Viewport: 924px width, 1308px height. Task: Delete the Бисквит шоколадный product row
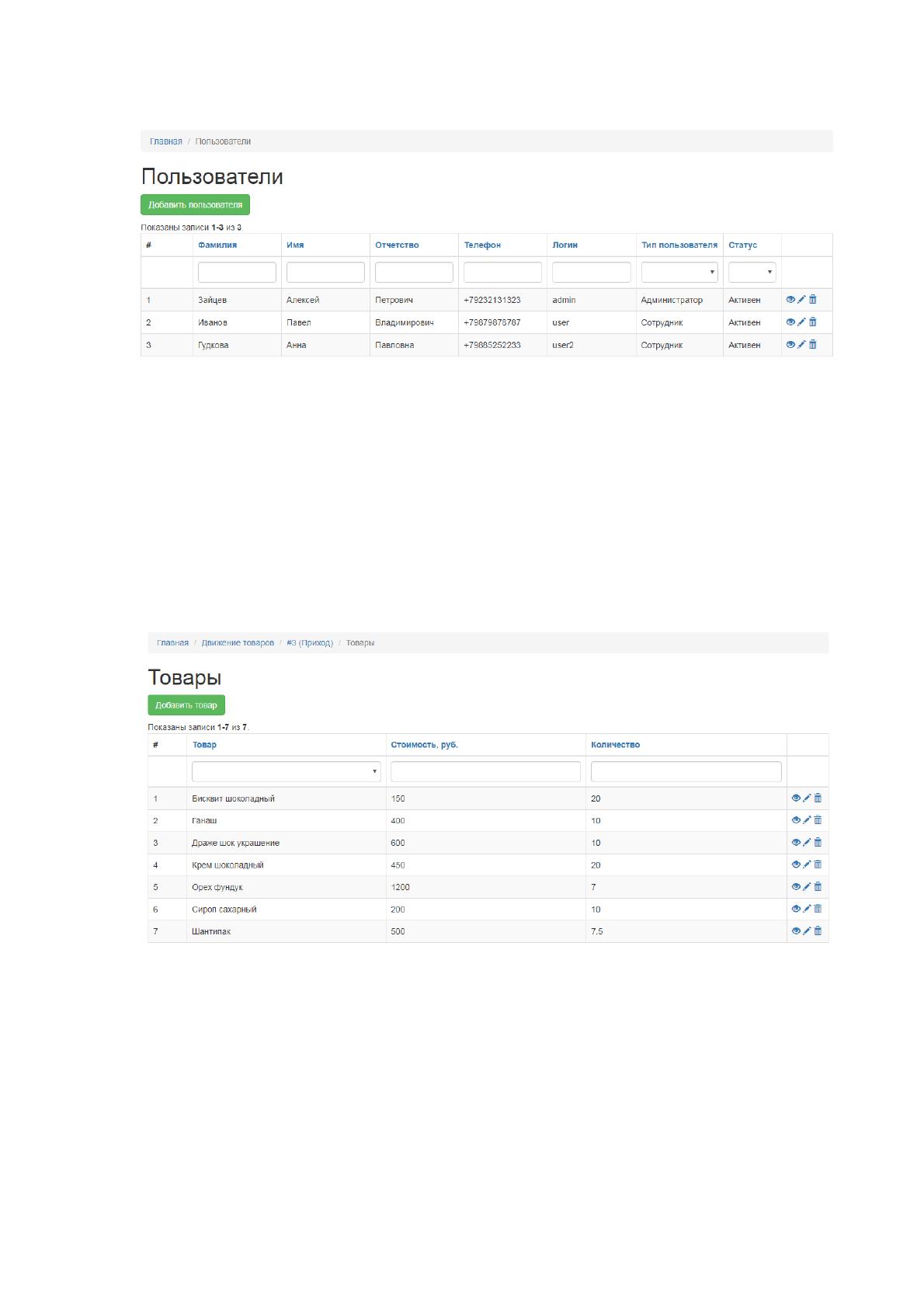818,798
